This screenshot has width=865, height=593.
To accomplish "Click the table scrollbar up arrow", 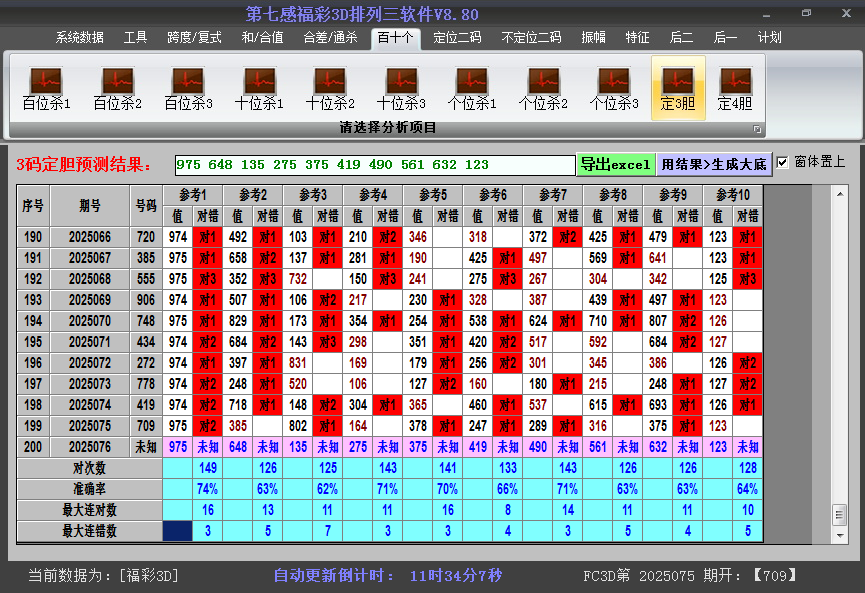I will (840, 194).
